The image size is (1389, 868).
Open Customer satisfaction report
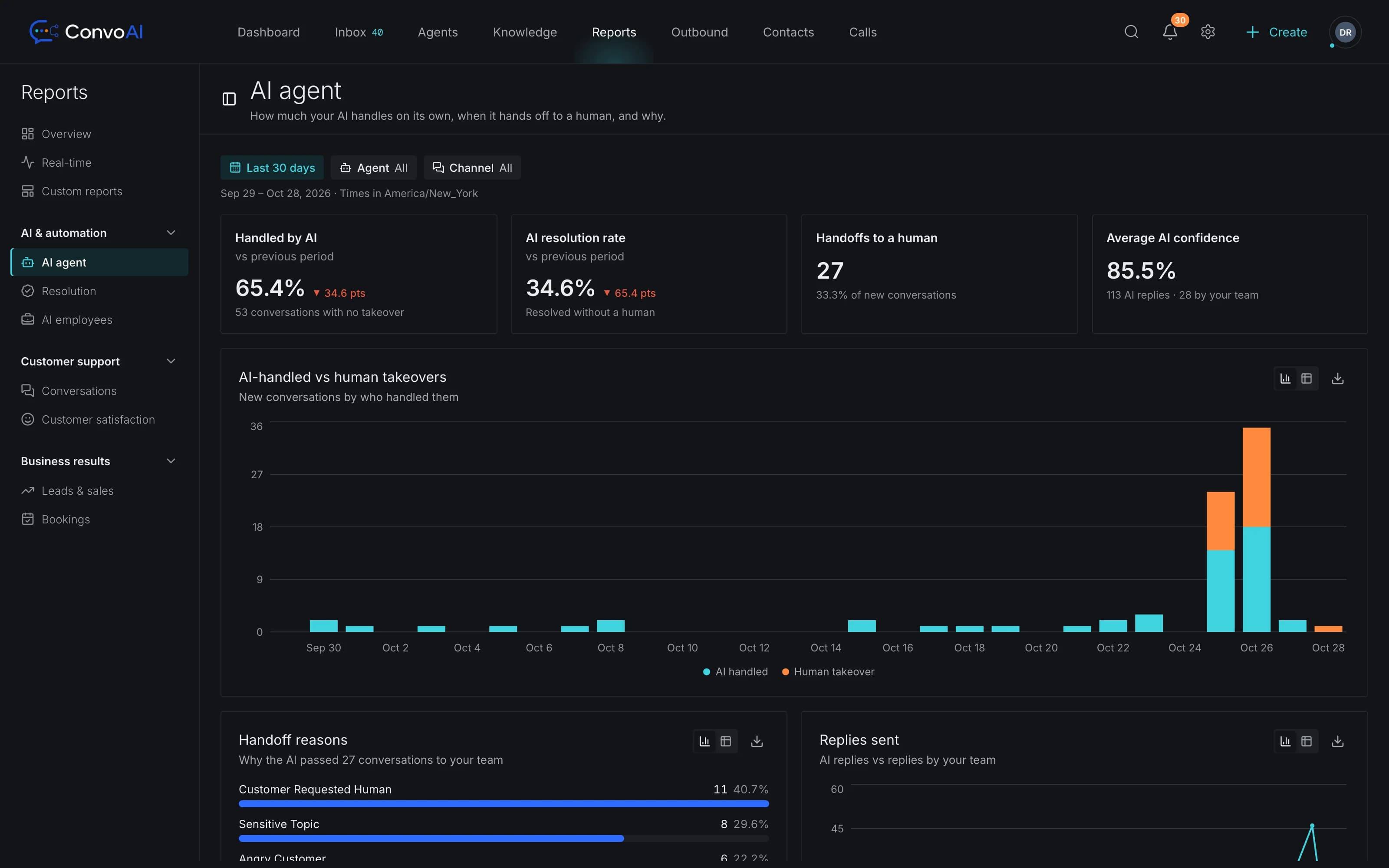[99, 420]
